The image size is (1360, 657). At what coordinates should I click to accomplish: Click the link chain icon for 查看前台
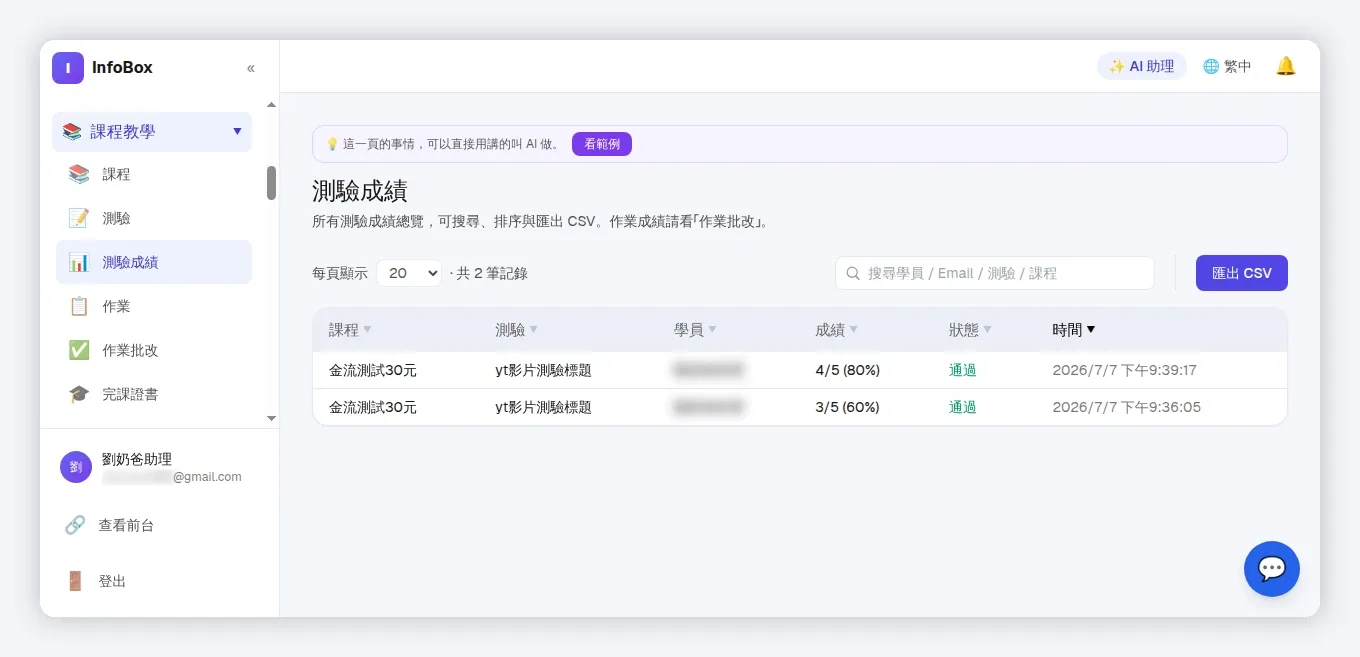tap(75, 525)
